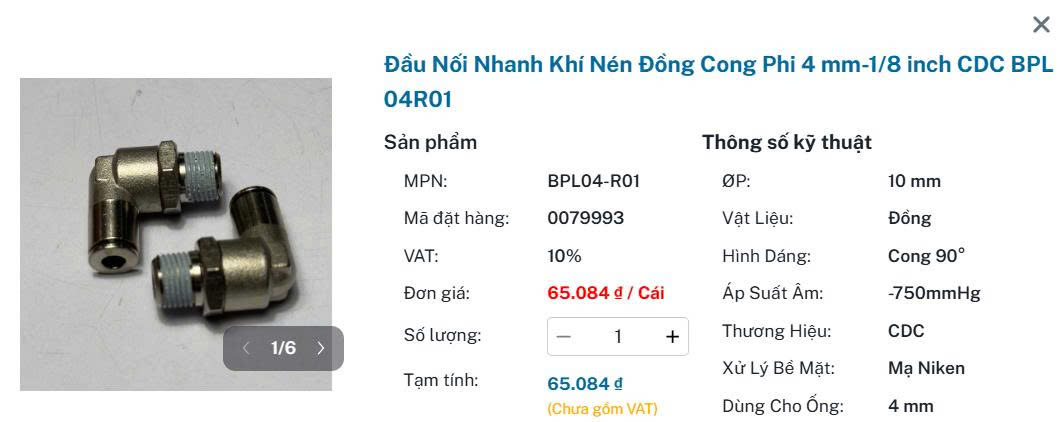Click order code 0079993
This screenshot has height=422, width=1062.
click(x=585, y=218)
